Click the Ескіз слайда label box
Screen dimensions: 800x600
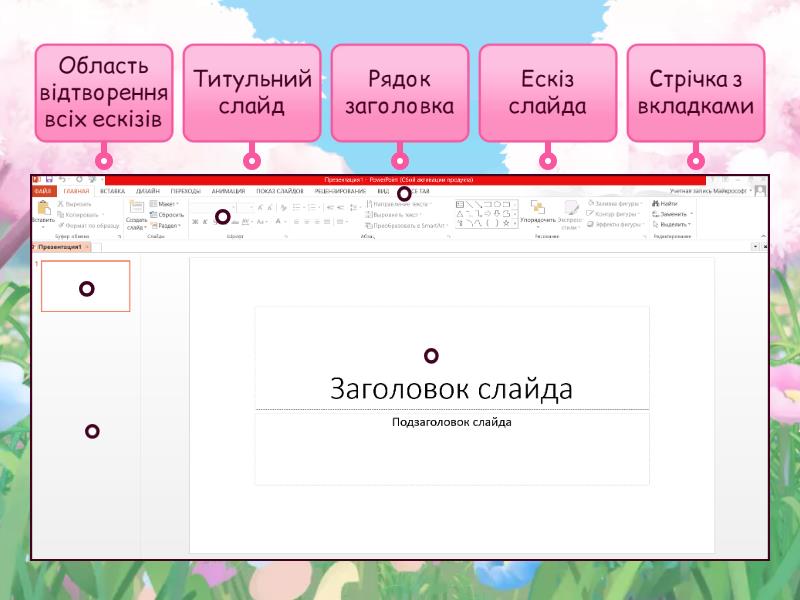[548, 92]
